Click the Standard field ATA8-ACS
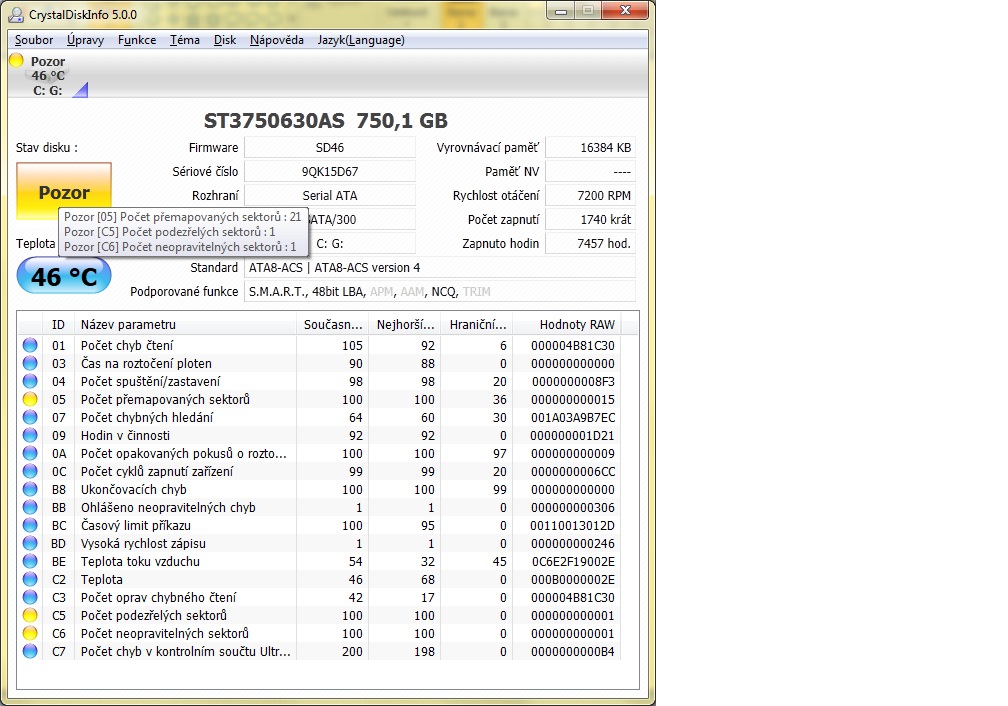Viewport: 1008px width, 706px height. (440, 267)
